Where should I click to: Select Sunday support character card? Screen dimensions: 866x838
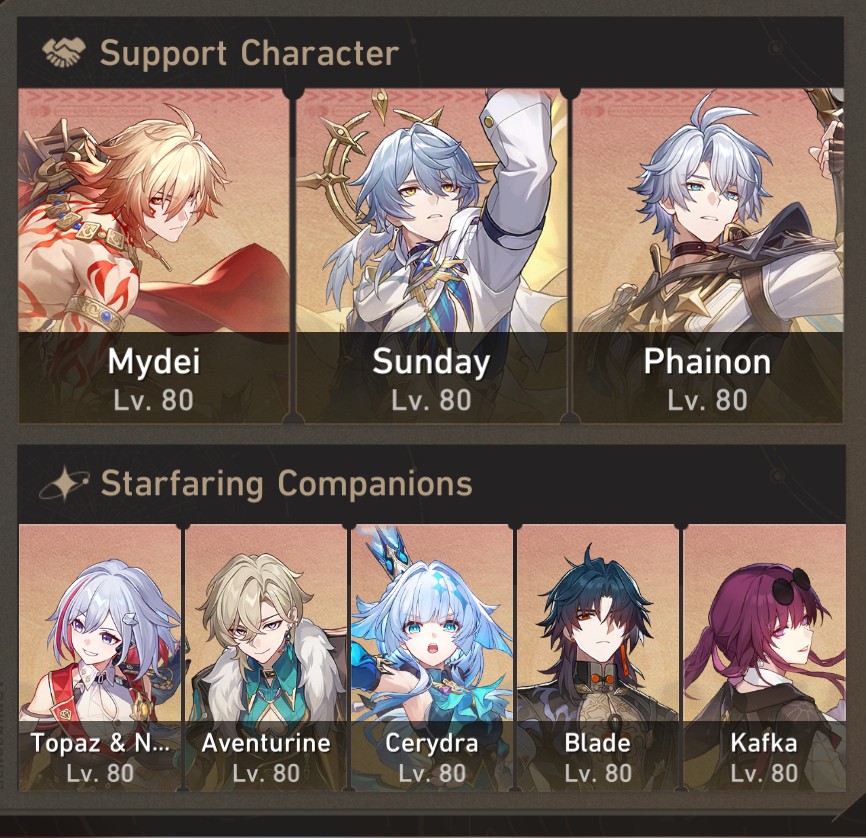click(x=431, y=256)
